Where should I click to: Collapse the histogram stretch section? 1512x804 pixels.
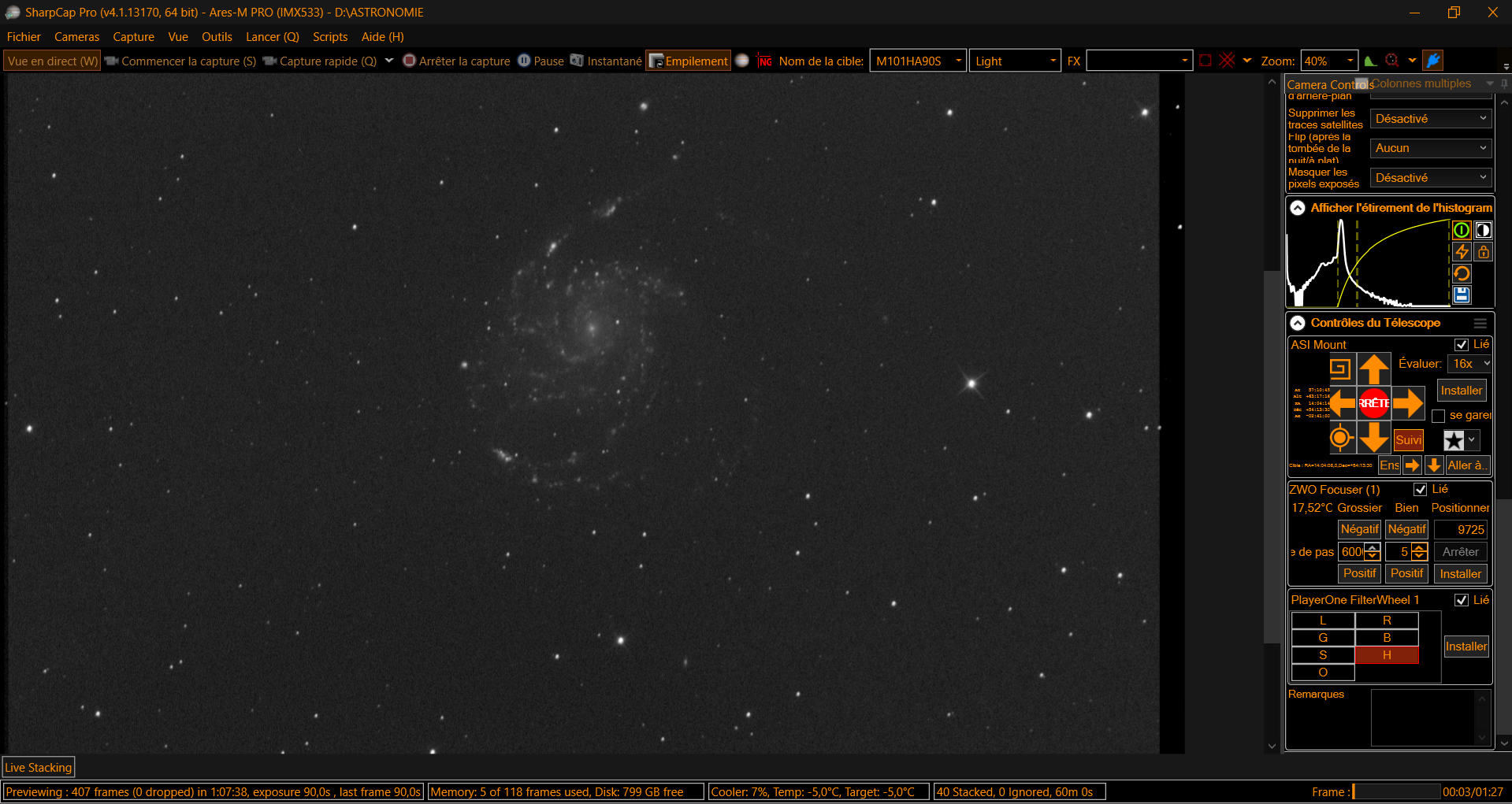click(1298, 208)
